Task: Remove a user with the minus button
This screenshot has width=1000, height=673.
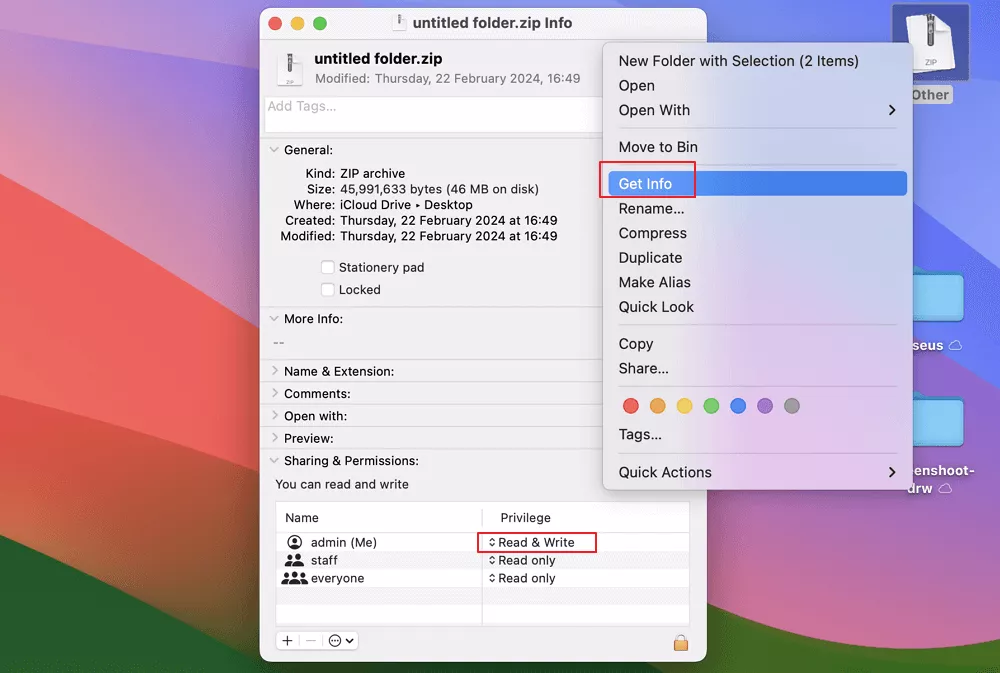Action: click(x=311, y=640)
